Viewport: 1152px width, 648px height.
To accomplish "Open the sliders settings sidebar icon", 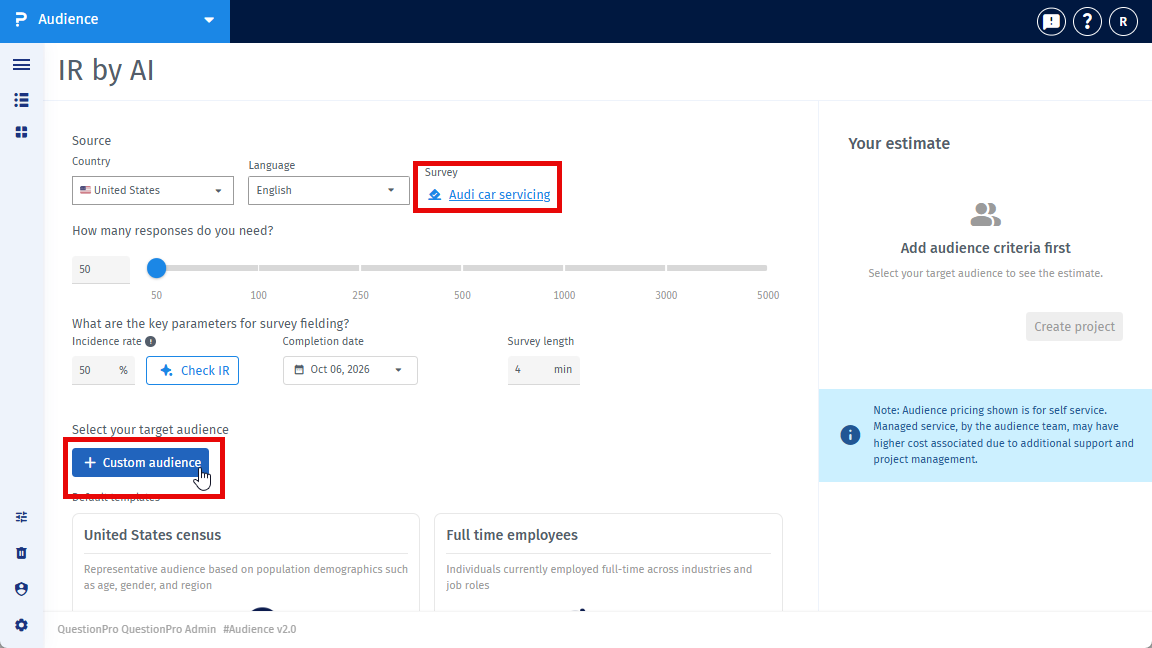I will click(x=21, y=517).
